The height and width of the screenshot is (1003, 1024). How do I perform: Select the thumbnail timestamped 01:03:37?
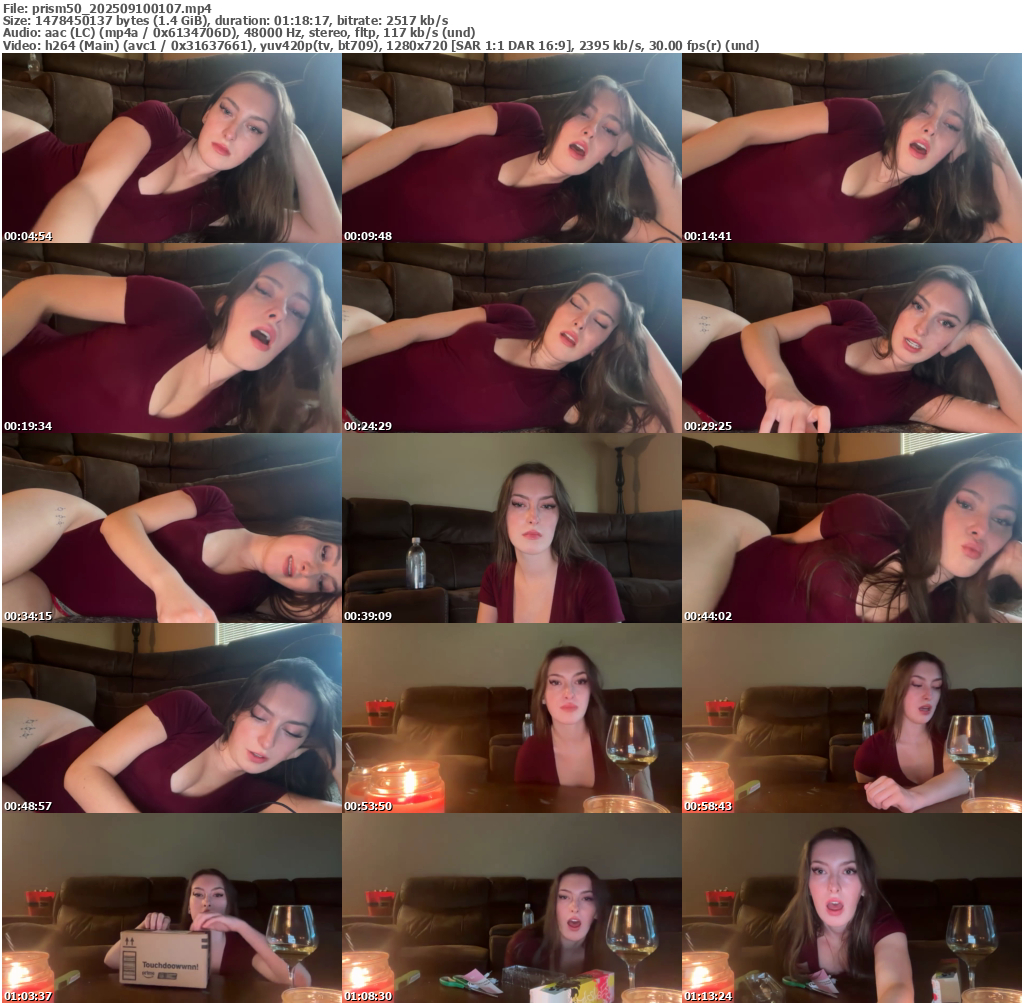tap(172, 908)
